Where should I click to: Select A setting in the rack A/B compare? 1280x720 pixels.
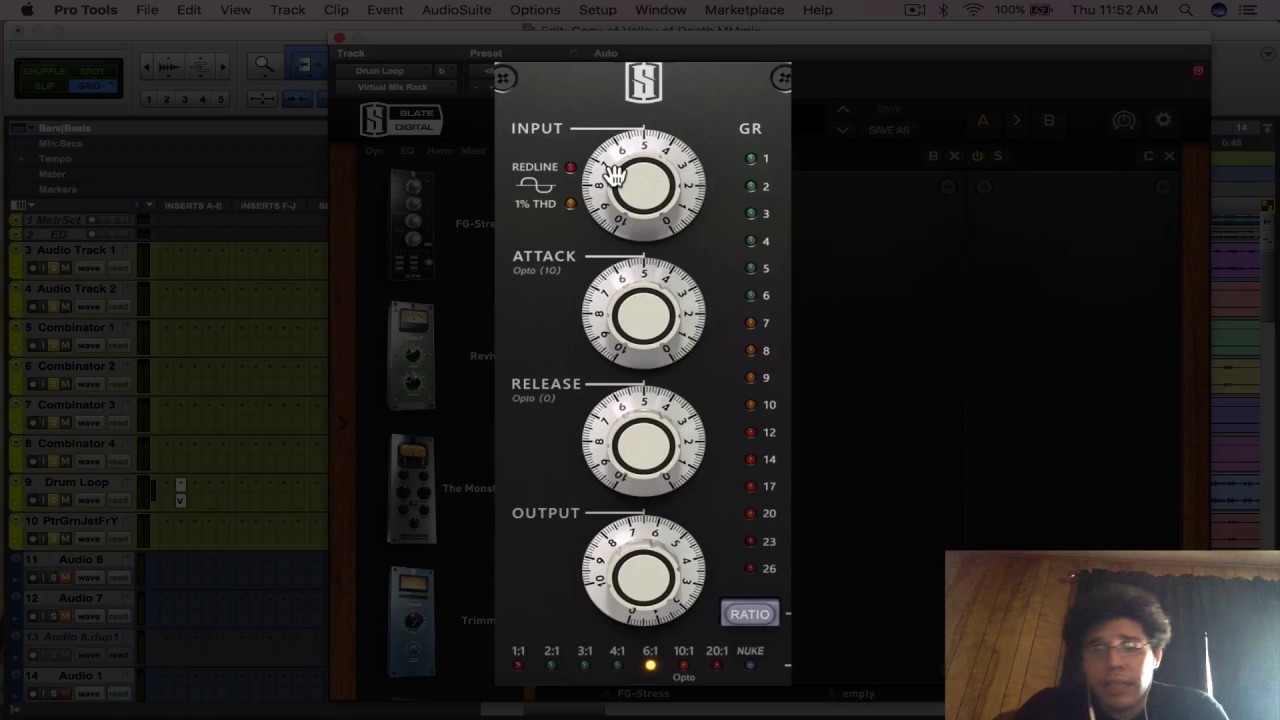tap(983, 121)
